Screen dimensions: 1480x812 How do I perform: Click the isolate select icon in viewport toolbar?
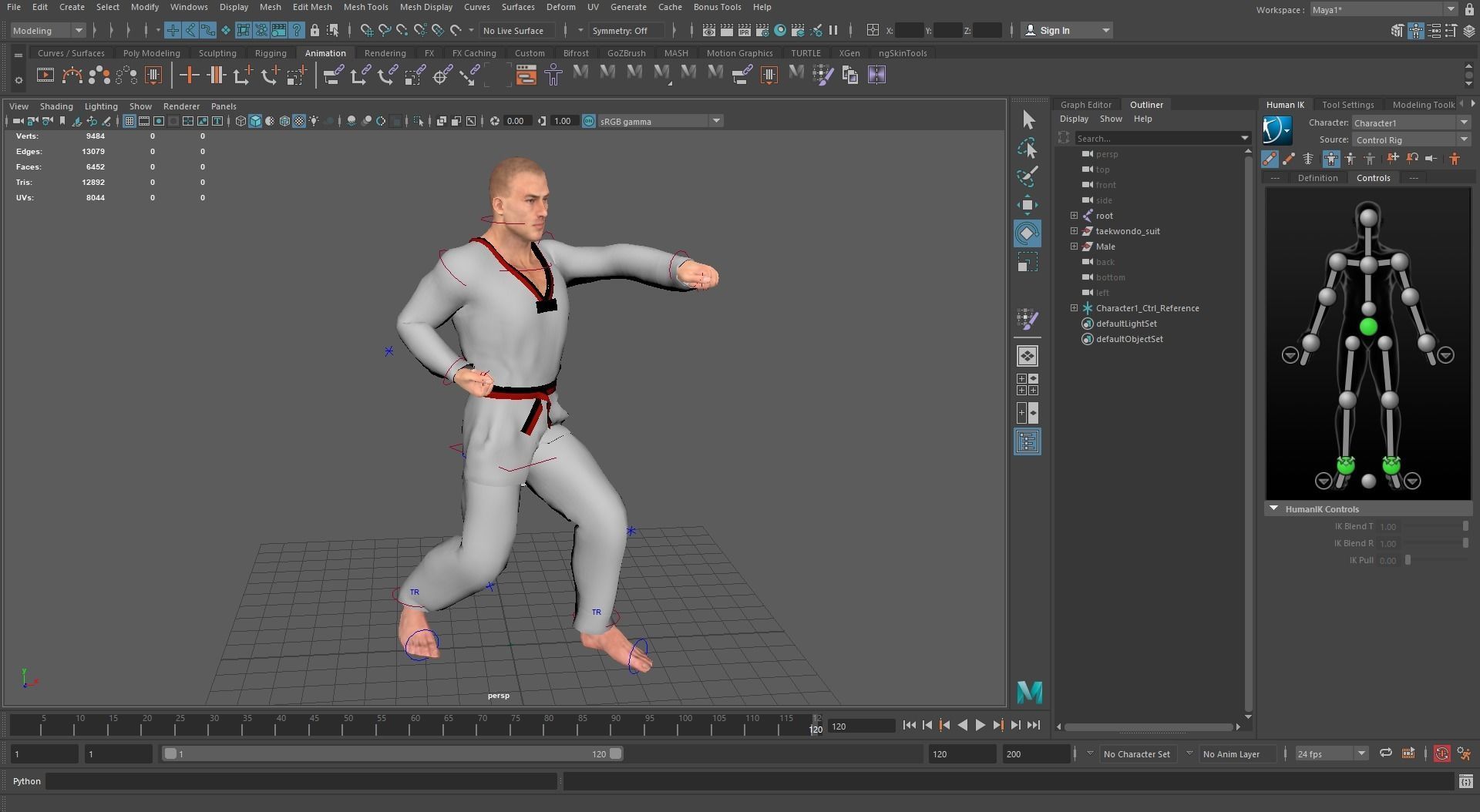419,121
